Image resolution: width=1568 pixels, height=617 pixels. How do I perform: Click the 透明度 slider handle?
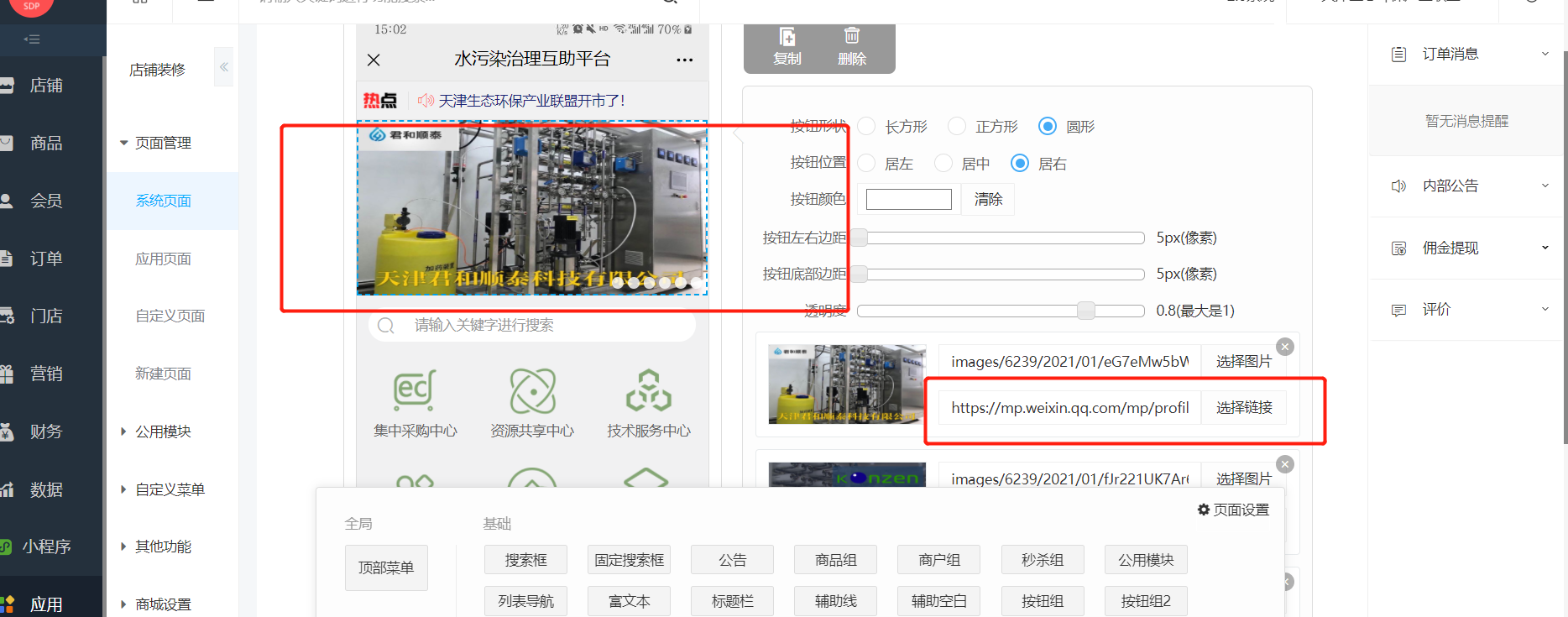(x=1086, y=311)
